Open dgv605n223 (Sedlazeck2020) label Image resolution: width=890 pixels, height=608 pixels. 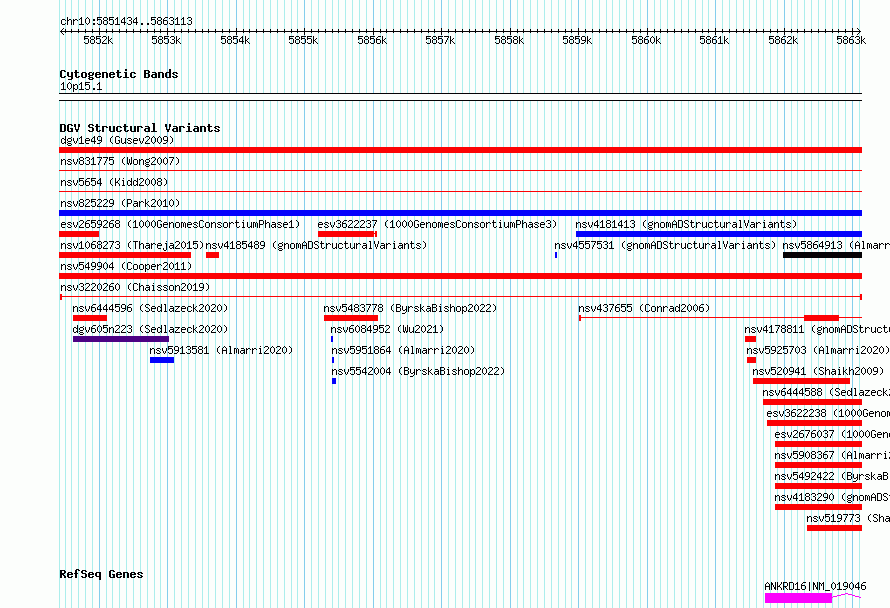(150, 329)
